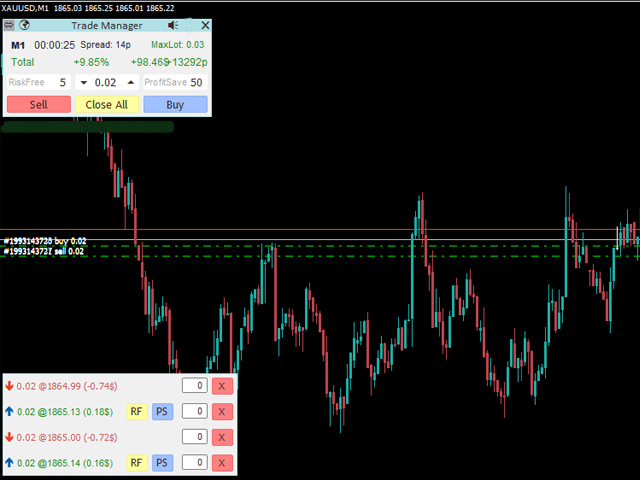Viewport: 640px width, 480px height.
Task: Click RF for the 1865.14 buy order
Action: (136, 463)
